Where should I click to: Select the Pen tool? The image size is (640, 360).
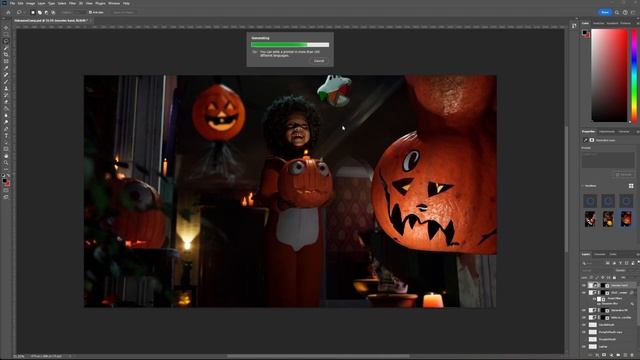[6, 129]
